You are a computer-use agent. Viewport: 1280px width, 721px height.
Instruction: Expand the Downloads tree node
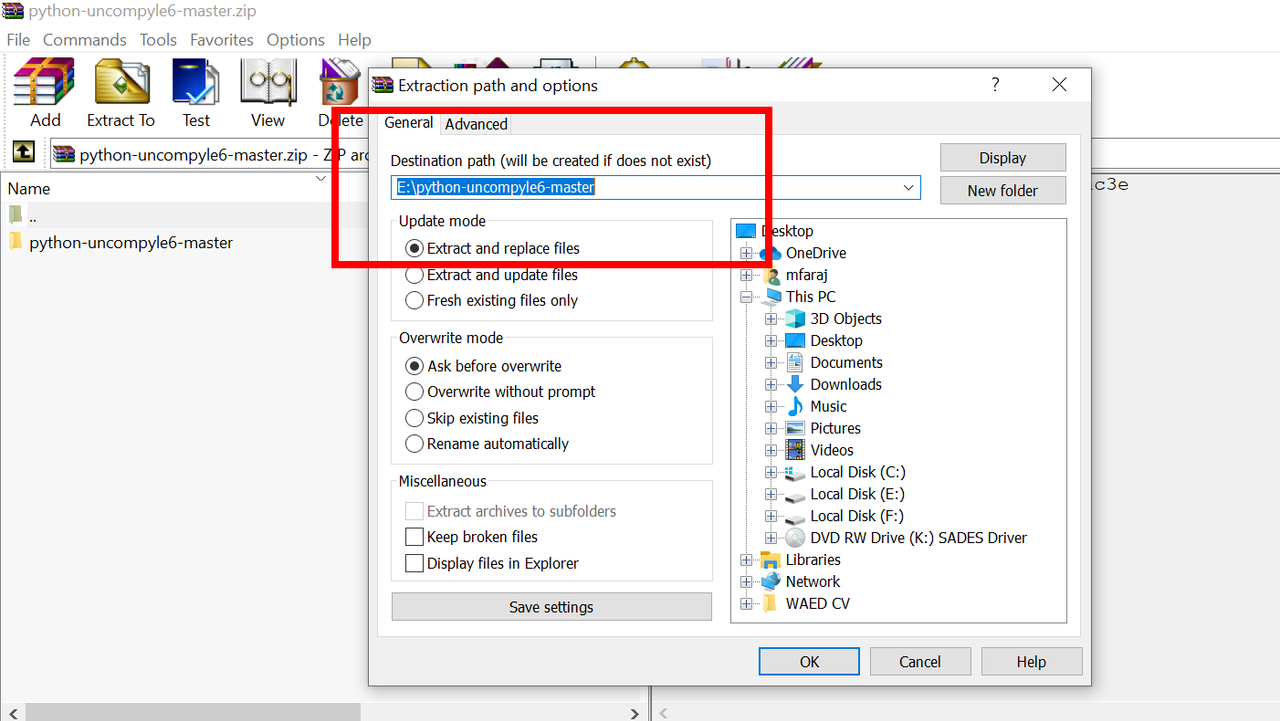pos(771,385)
